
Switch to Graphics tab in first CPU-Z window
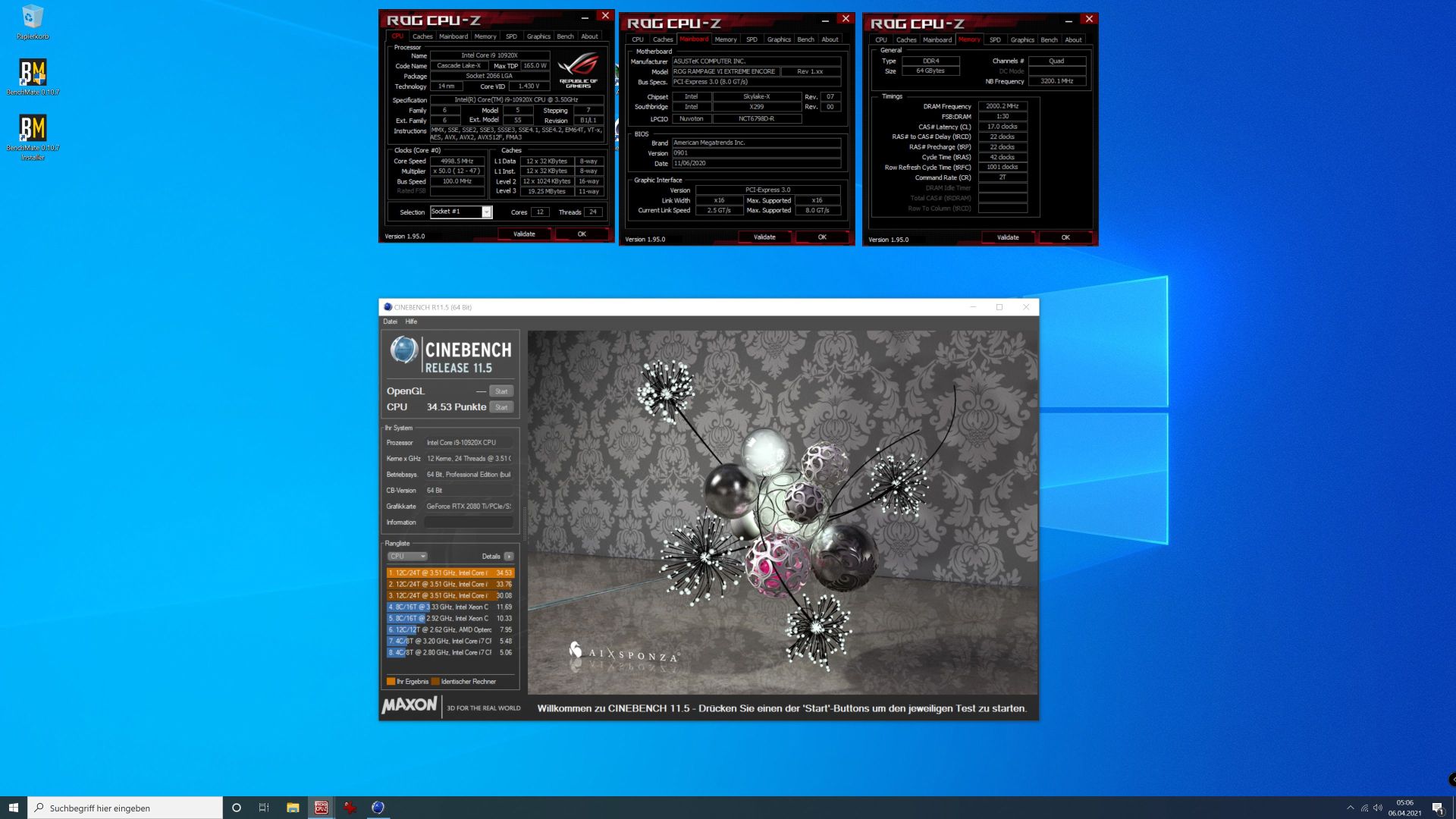(538, 36)
